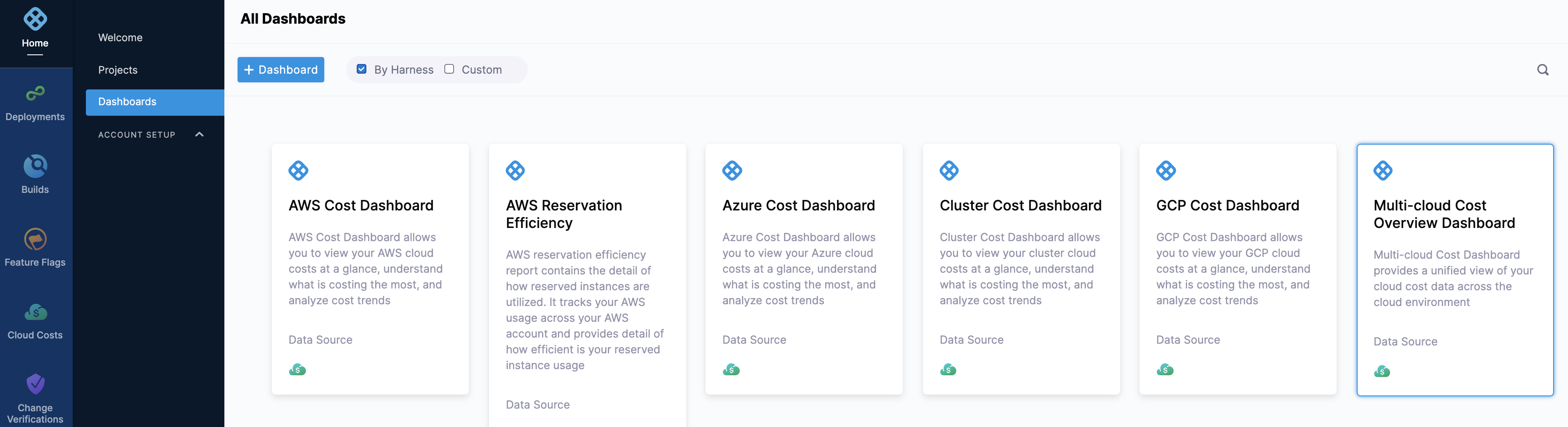Click the + Dashboard button
This screenshot has width=1568, height=427.
pyautogui.click(x=280, y=70)
